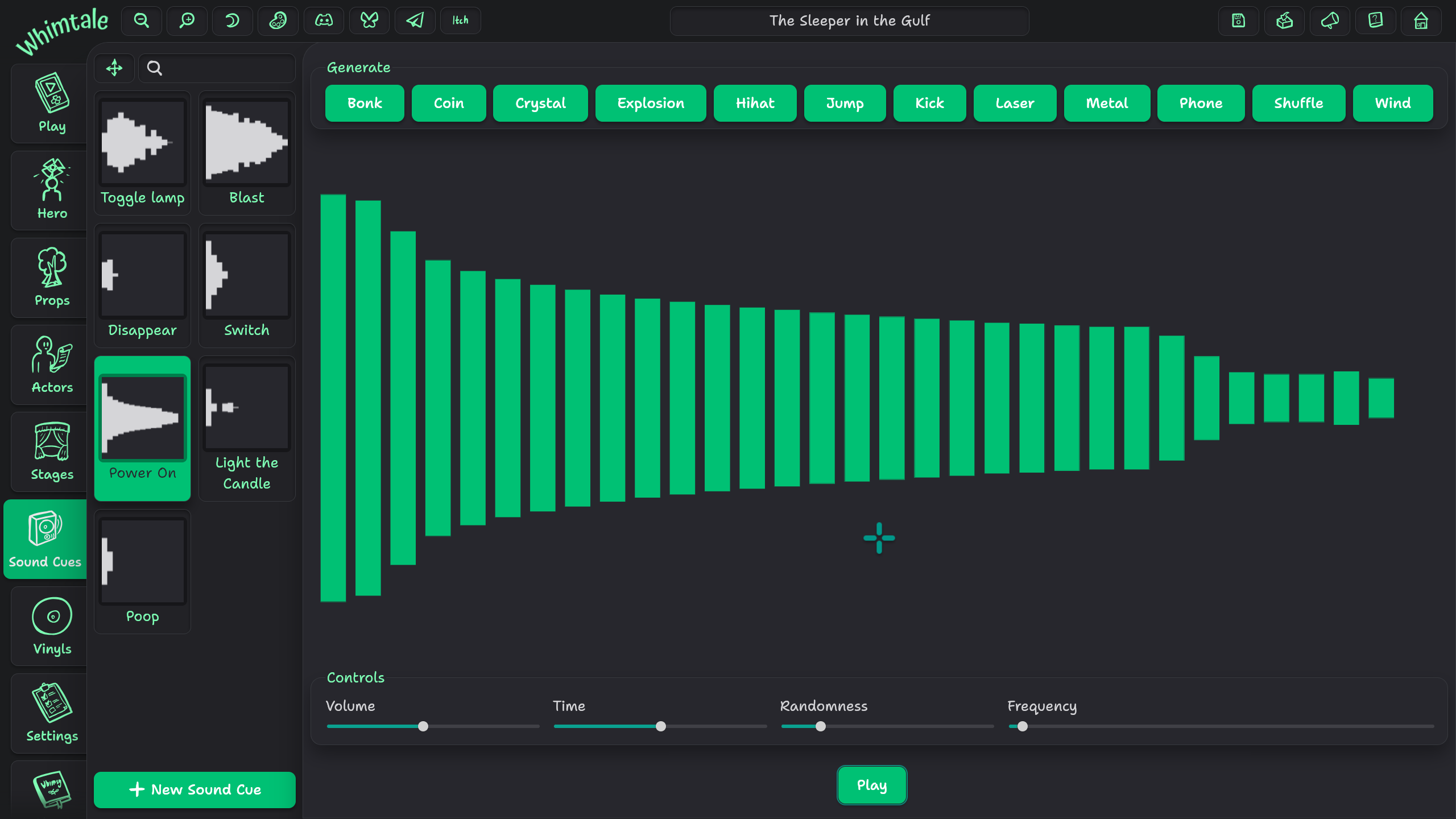Open the Stages sidebar section

pyautogui.click(x=52, y=452)
